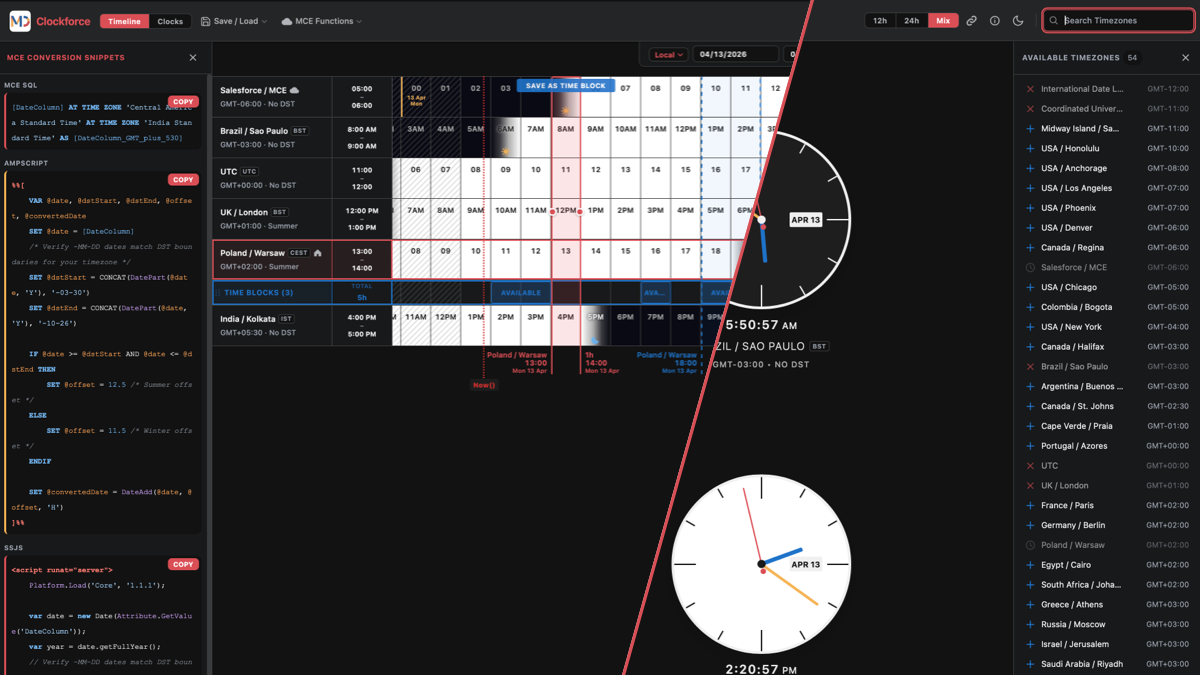Close the MCE Conversion Snippets panel

coord(193,58)
